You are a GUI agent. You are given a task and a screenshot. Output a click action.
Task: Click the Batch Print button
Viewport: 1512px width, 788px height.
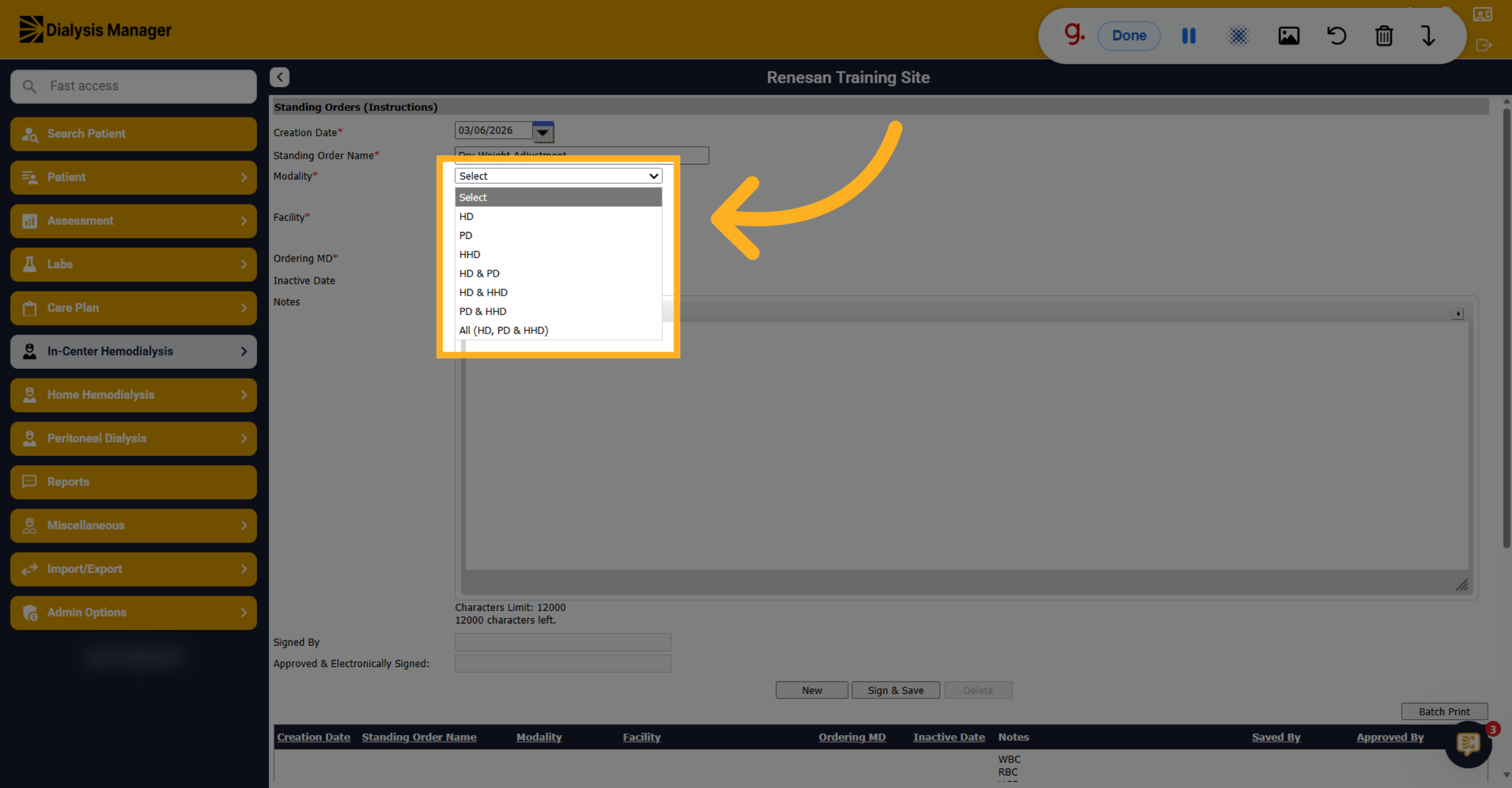pyautogui.click(x=1444, y=712)
